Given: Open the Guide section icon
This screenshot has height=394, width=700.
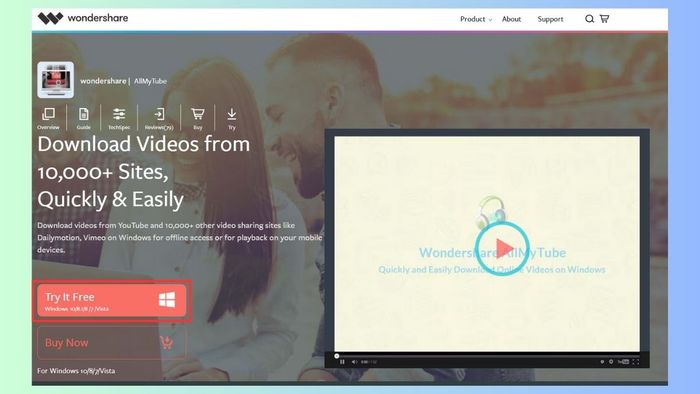Looking at the screenshot, I should 83,118.
